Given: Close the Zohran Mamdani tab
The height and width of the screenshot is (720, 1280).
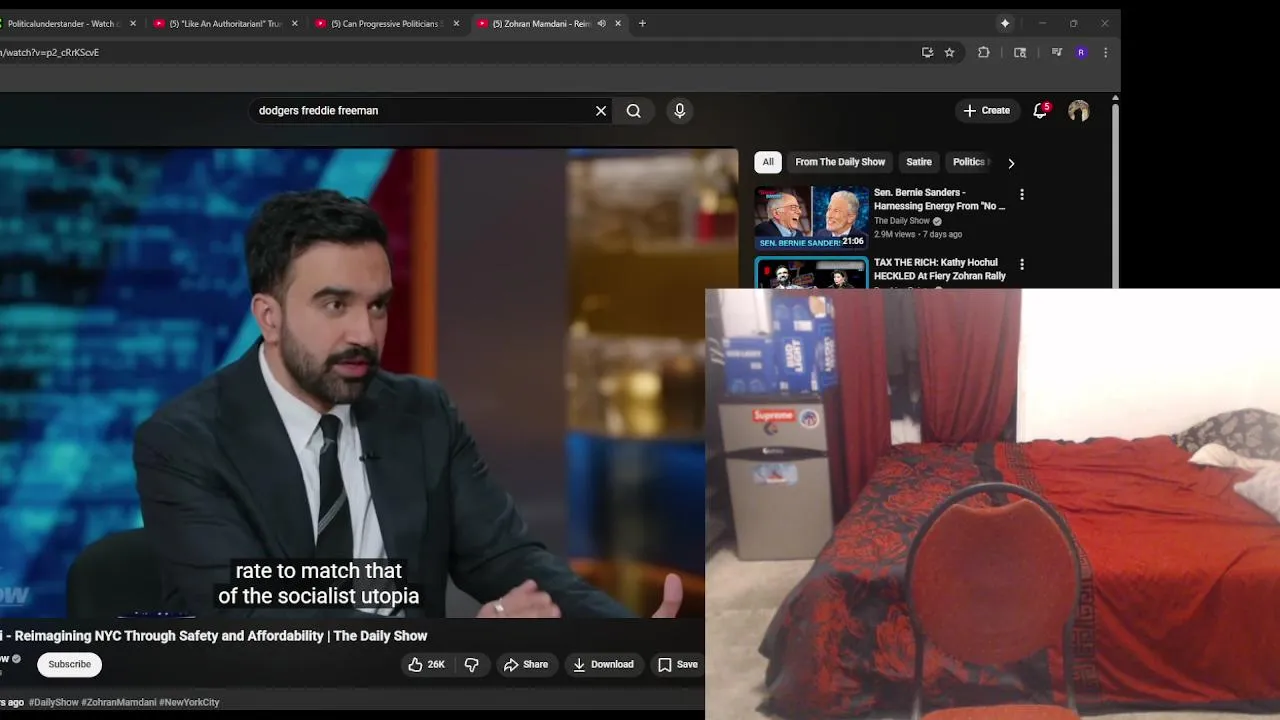Looking at the screenshot, I should click(x=618, y=23).
